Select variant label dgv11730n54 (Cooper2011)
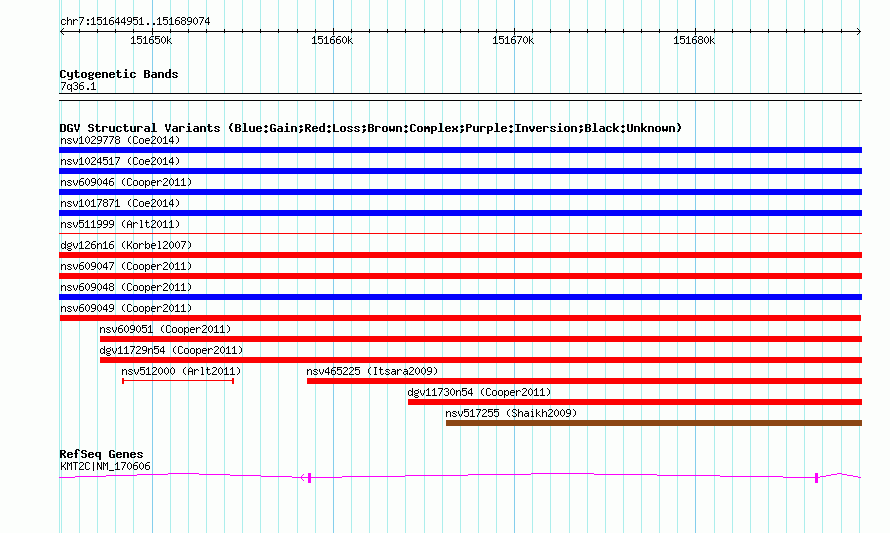 tap(480, 392)
